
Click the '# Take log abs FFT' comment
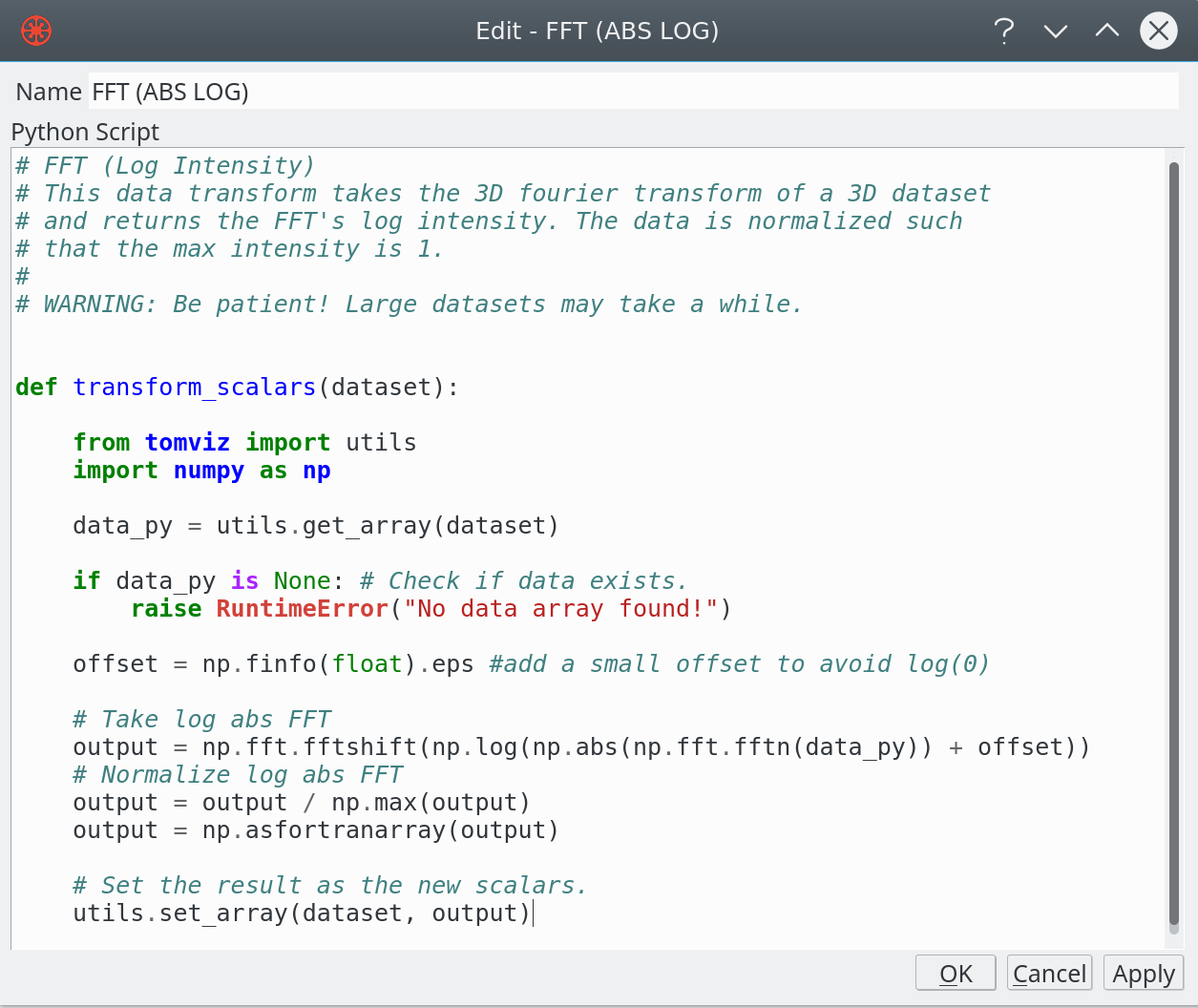[x=201, y=720]
